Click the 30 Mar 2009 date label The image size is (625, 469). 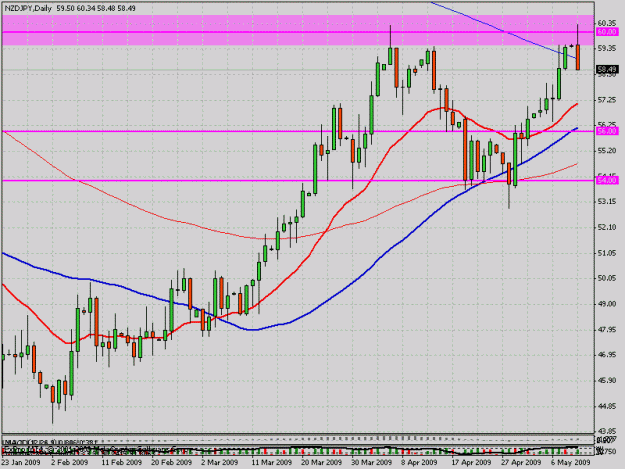tap(371, 462)
